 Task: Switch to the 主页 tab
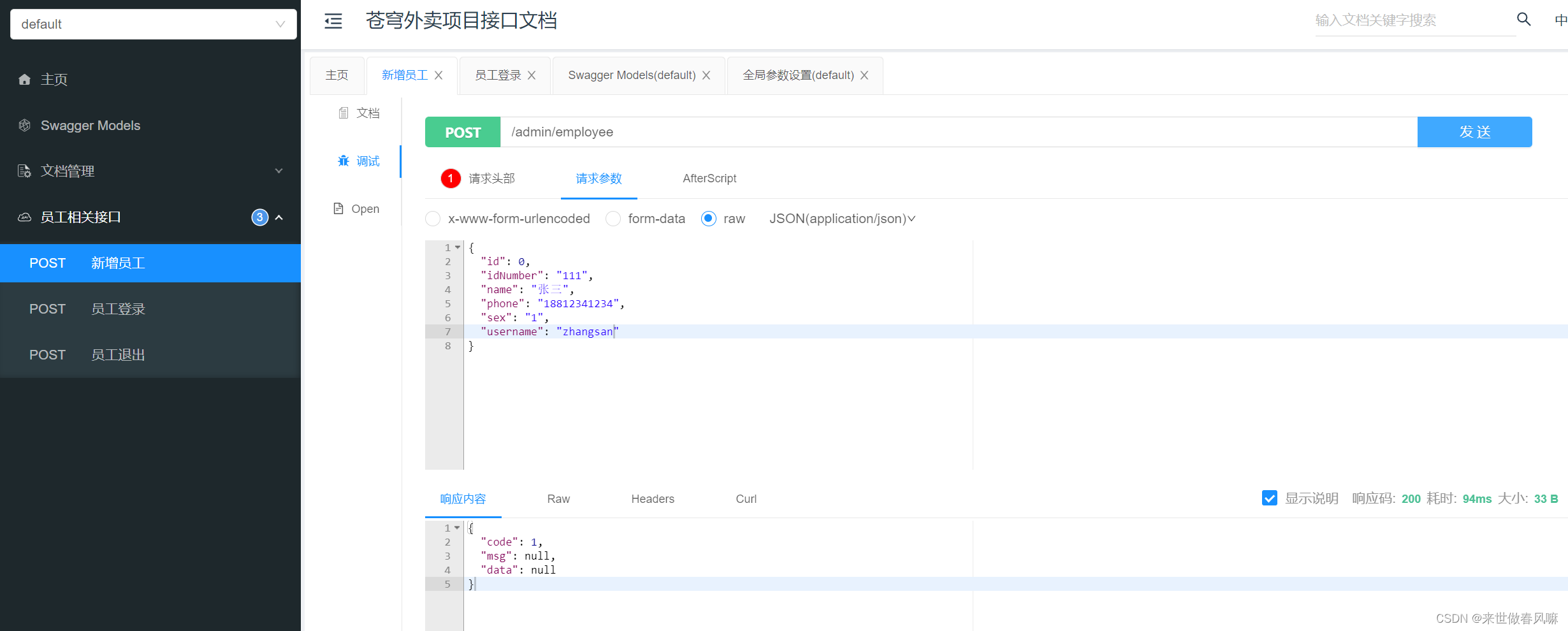pyautogui.click(x=337, y=75)
